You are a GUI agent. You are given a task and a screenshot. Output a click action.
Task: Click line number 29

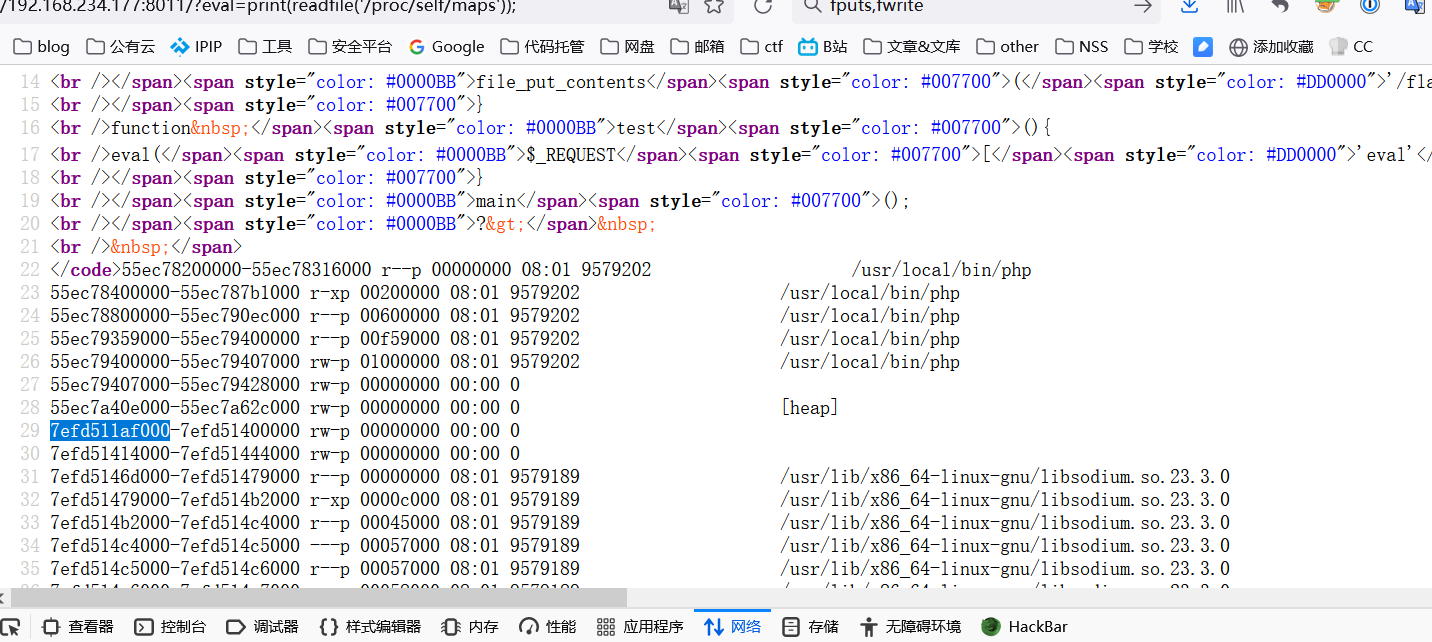click(x=30, y=431)
